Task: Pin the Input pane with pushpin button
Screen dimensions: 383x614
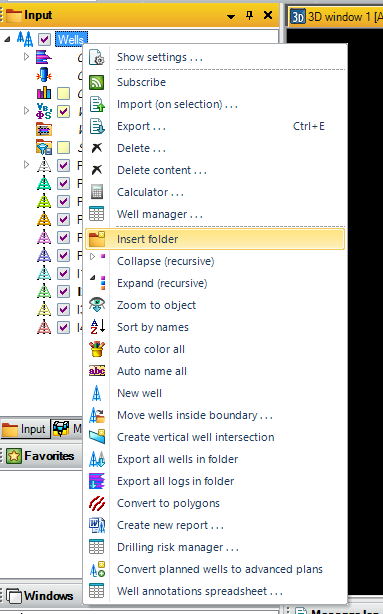Action: [249, 15]
